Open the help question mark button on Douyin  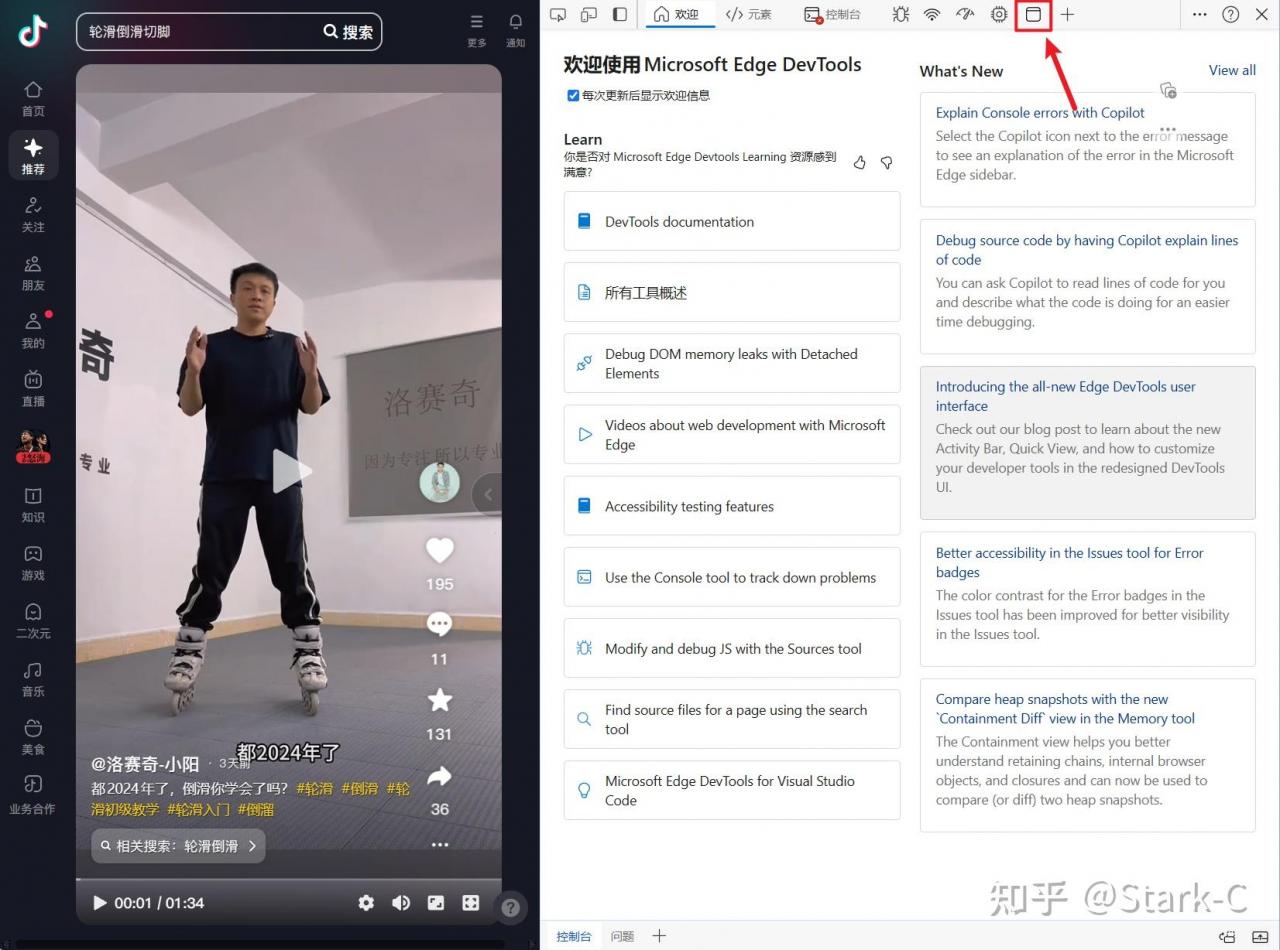[x=510, y=907]
